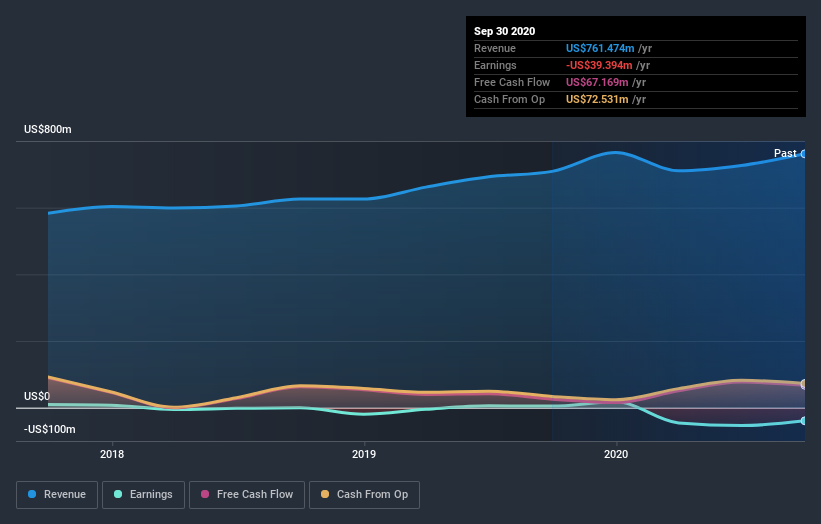This screenshot has height=524, width=821.
Task: Click the US$72.531m cash from op value
Action: pos(597,99)
